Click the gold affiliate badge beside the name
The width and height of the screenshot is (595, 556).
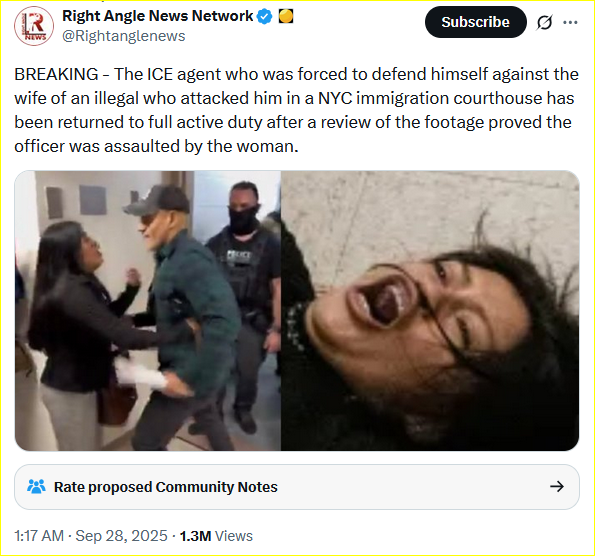point(286,16)
